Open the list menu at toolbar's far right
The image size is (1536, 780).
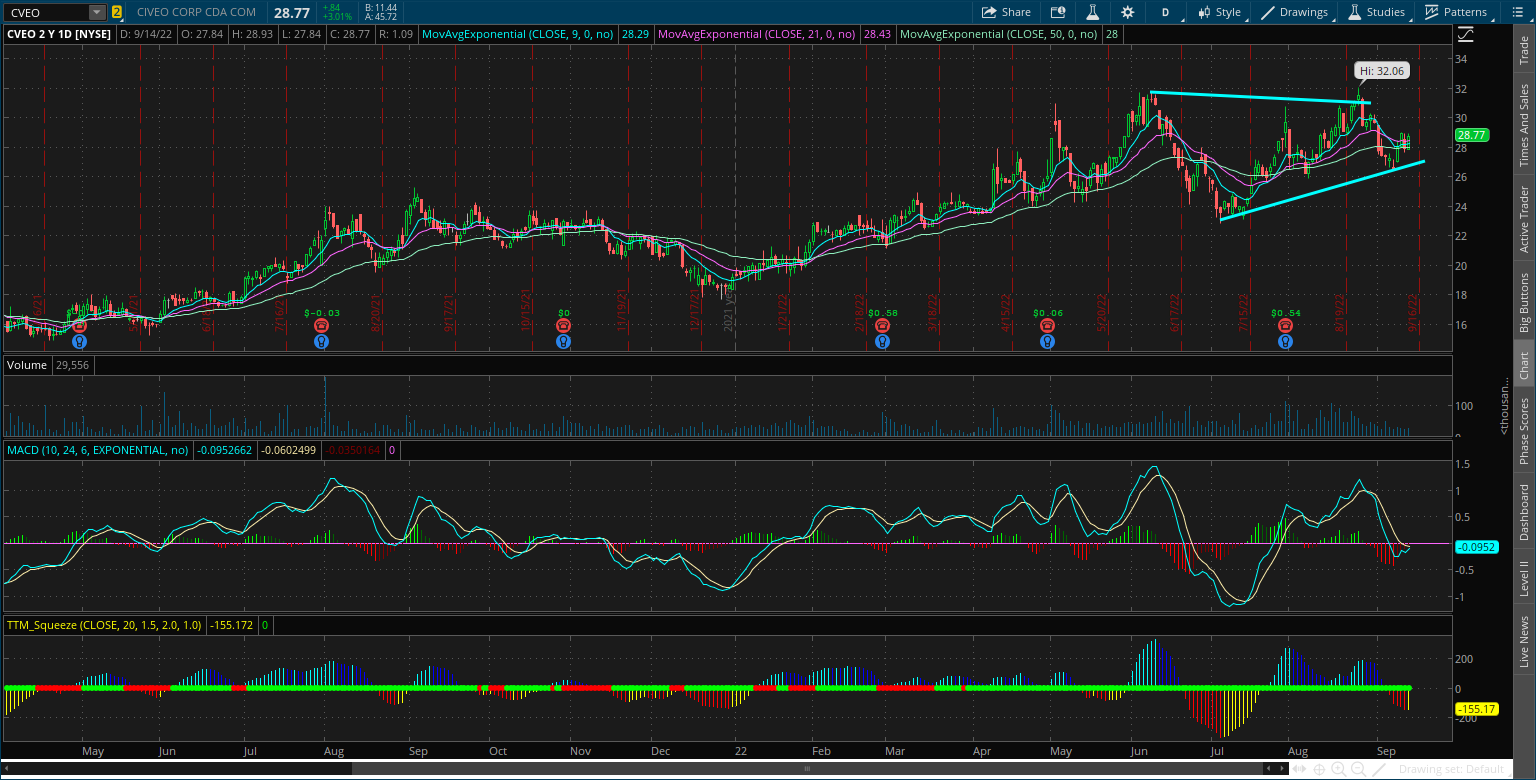(x=1518, y=12)
